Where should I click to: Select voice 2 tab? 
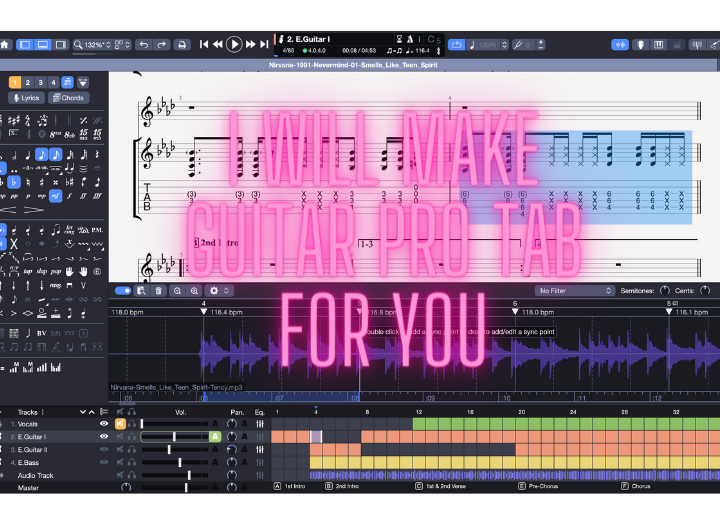click(28, 82)
